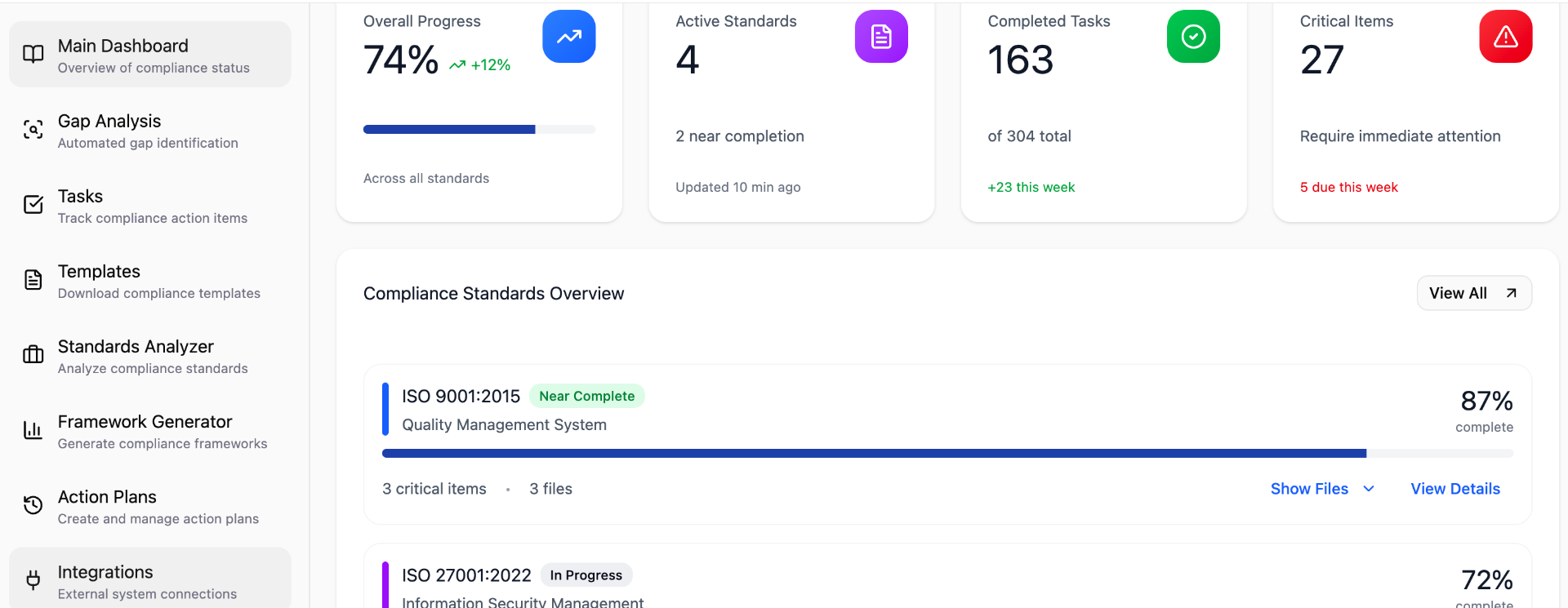Click 'Quality Management System' subtitle
Screen dimensions: 1568x608
tap(504, 424)
